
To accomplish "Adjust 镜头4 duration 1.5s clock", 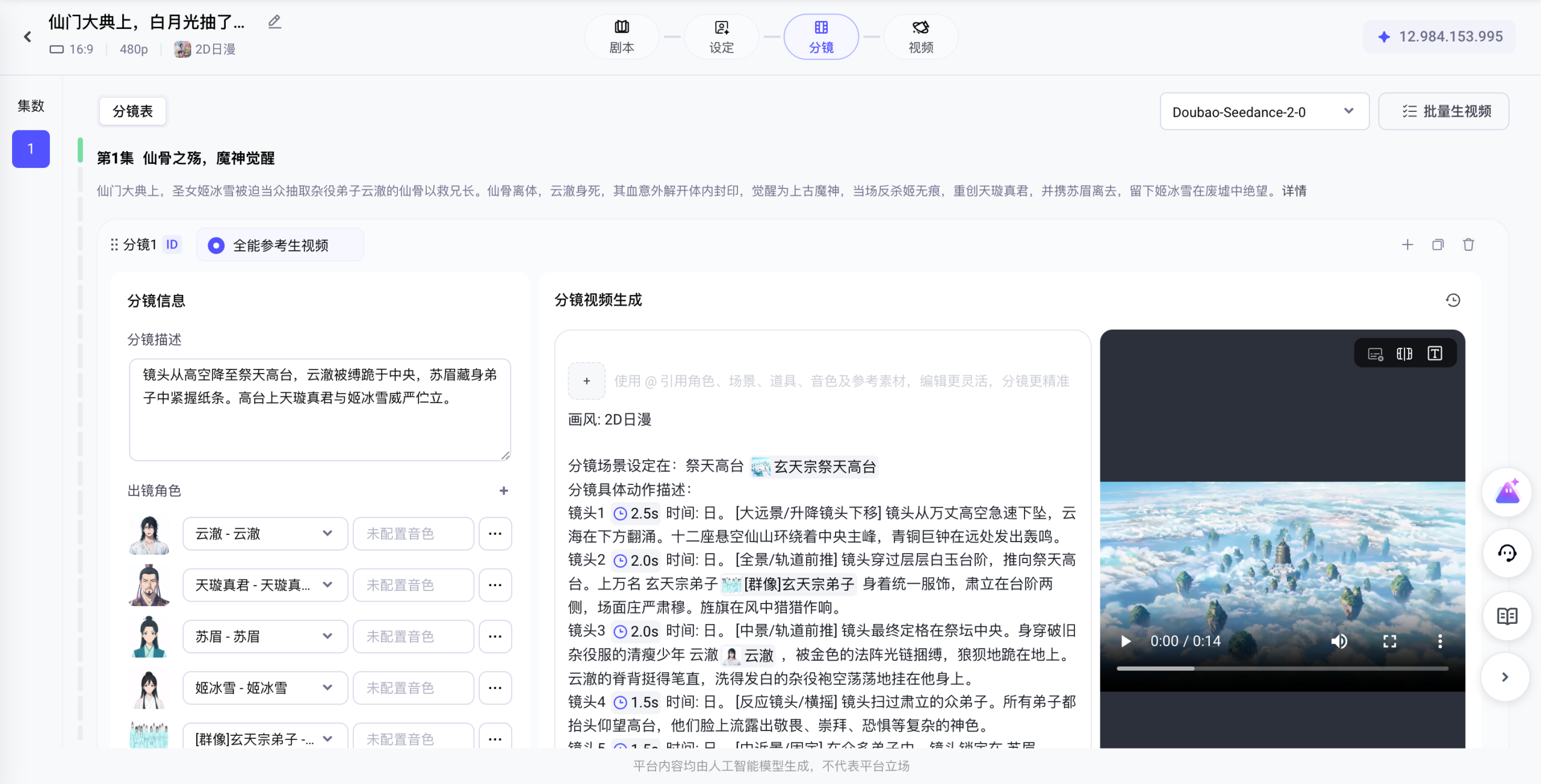I will pyautogui.click(x=636, y=702).
